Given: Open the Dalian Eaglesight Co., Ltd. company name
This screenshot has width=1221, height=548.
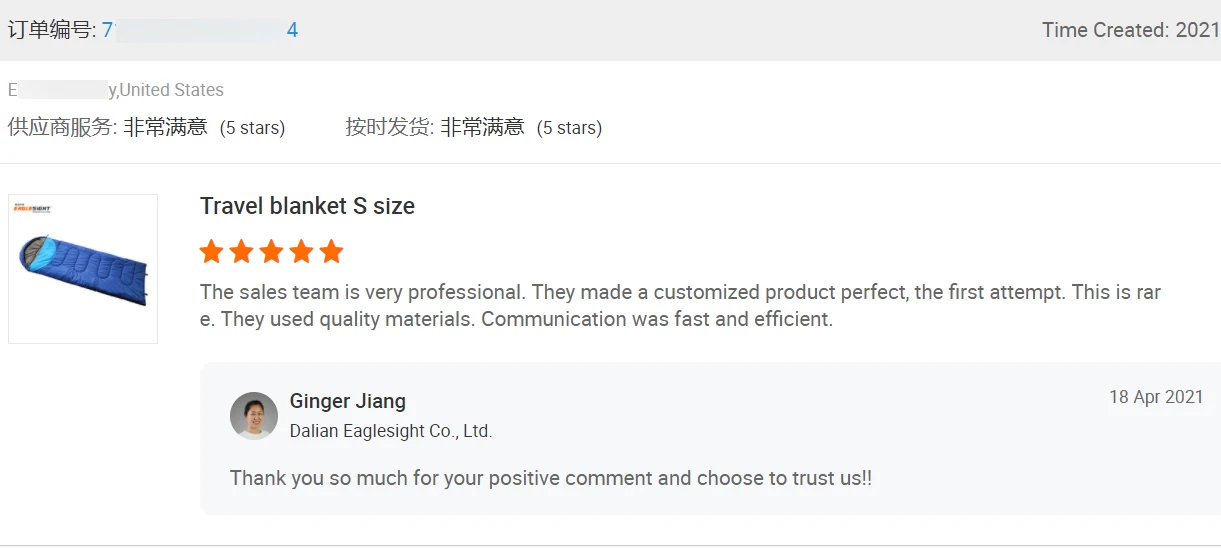Looking at the screenshot, I should point(391,431).
